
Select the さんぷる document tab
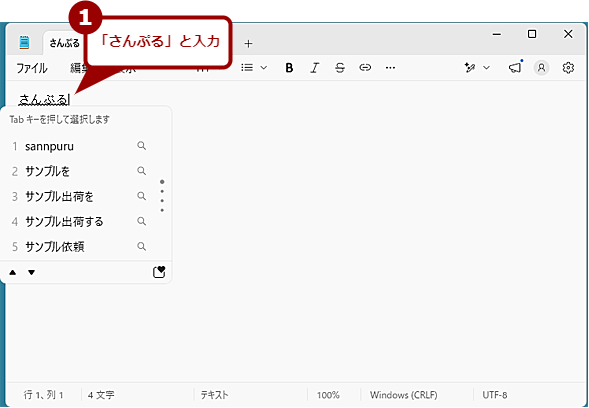point(65,43)
